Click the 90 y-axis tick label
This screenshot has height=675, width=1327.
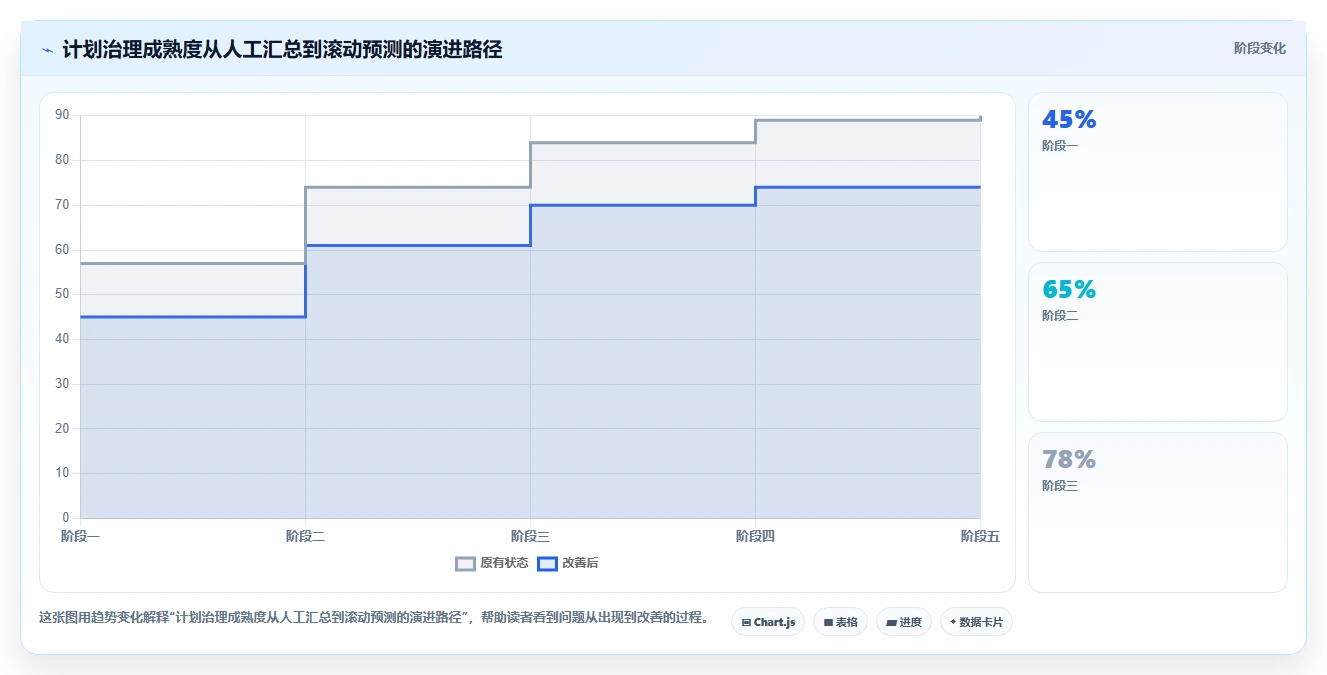(x=62, y=115)
